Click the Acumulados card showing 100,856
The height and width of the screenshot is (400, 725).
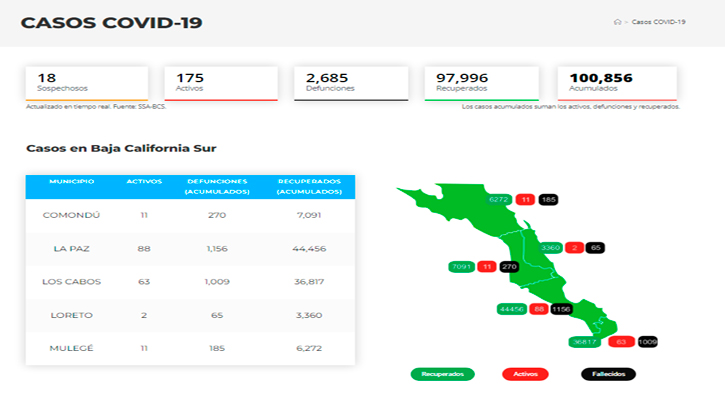point(608,82)
